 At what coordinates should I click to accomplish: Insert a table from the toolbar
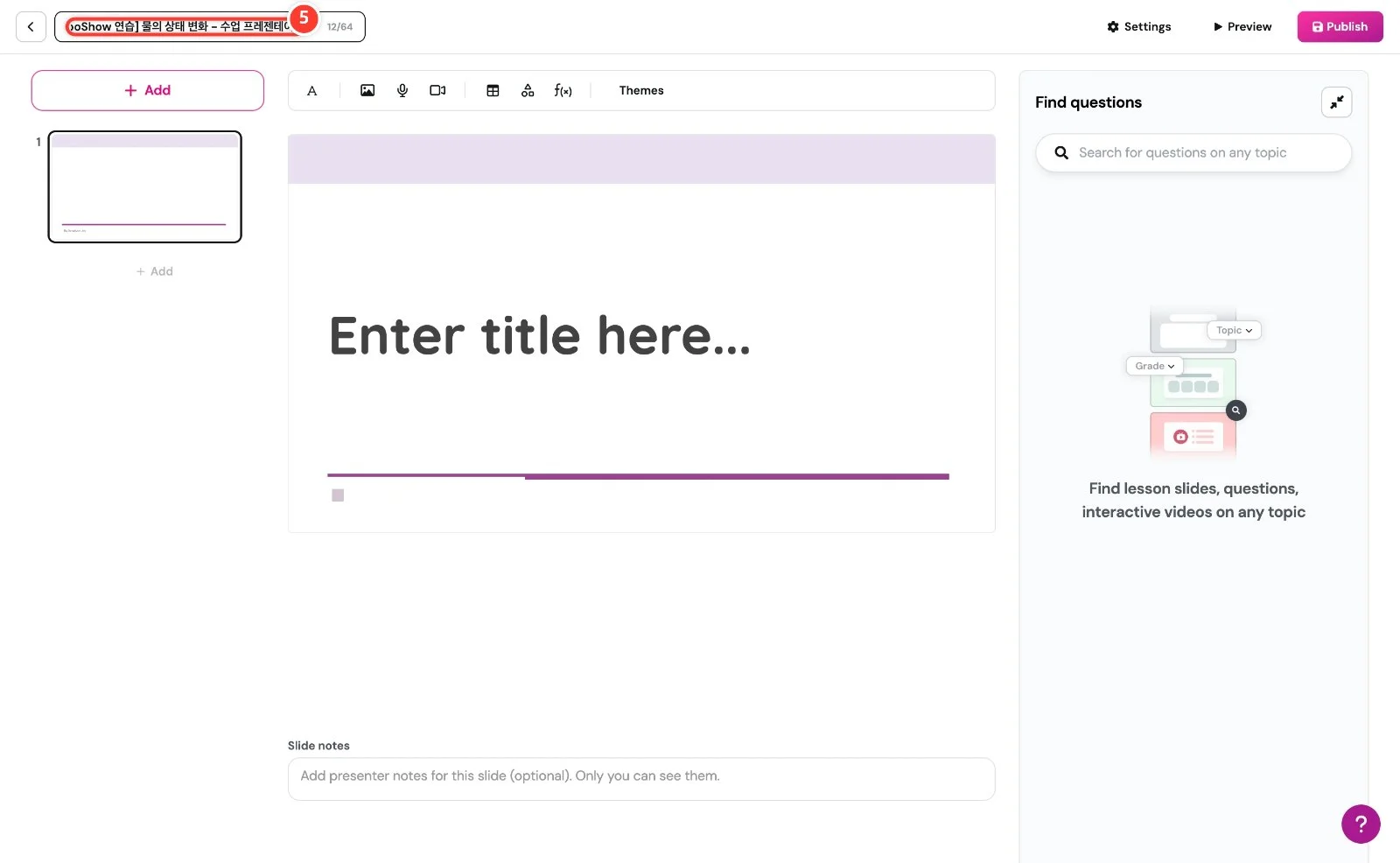coord(493,90)
